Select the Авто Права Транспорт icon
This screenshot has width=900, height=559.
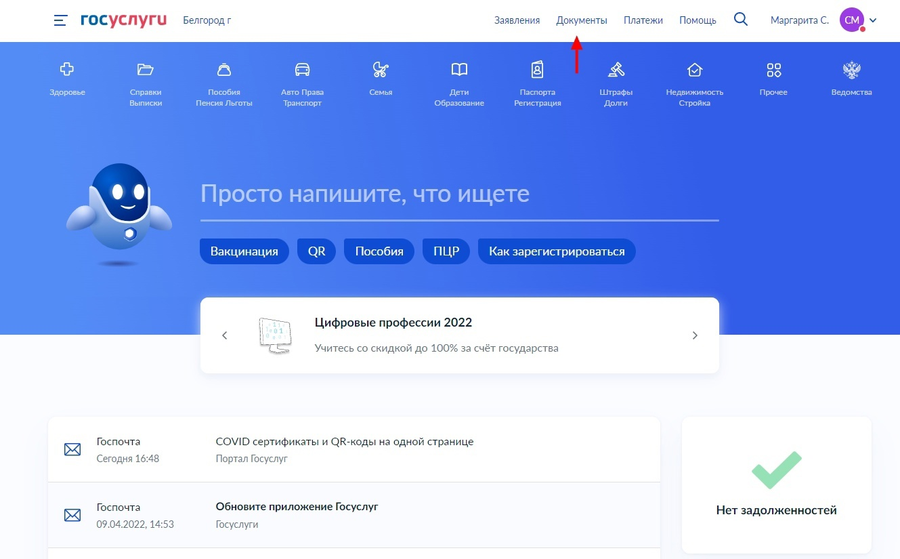tap(302, 70)
